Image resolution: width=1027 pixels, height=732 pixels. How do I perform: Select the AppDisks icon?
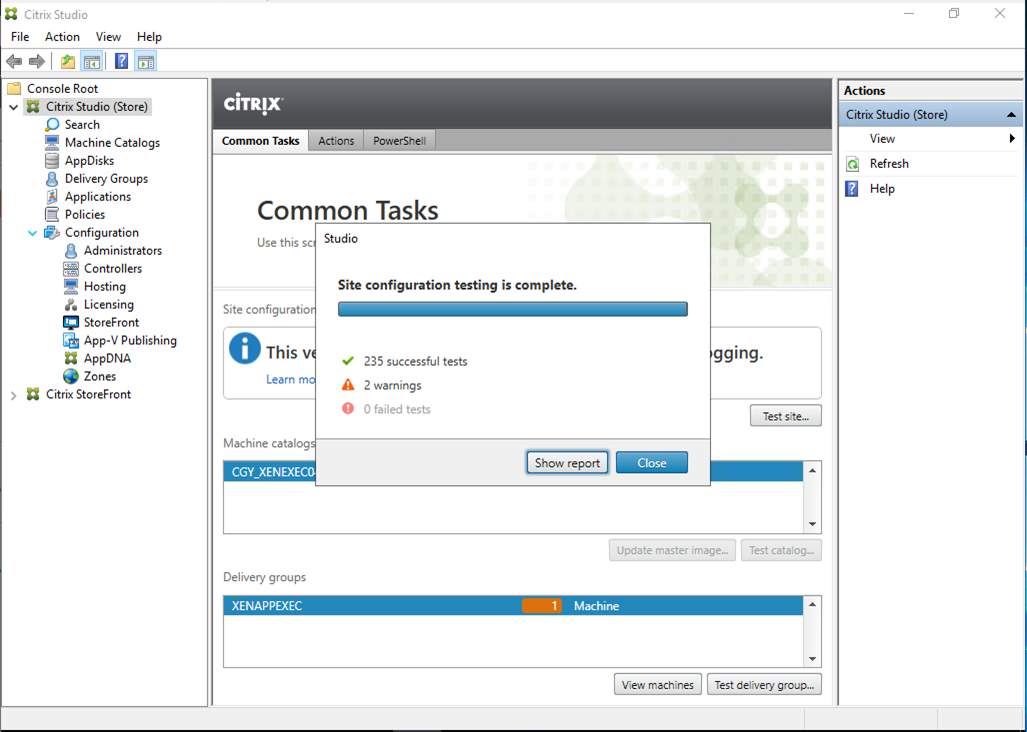[x=52, y=160]
